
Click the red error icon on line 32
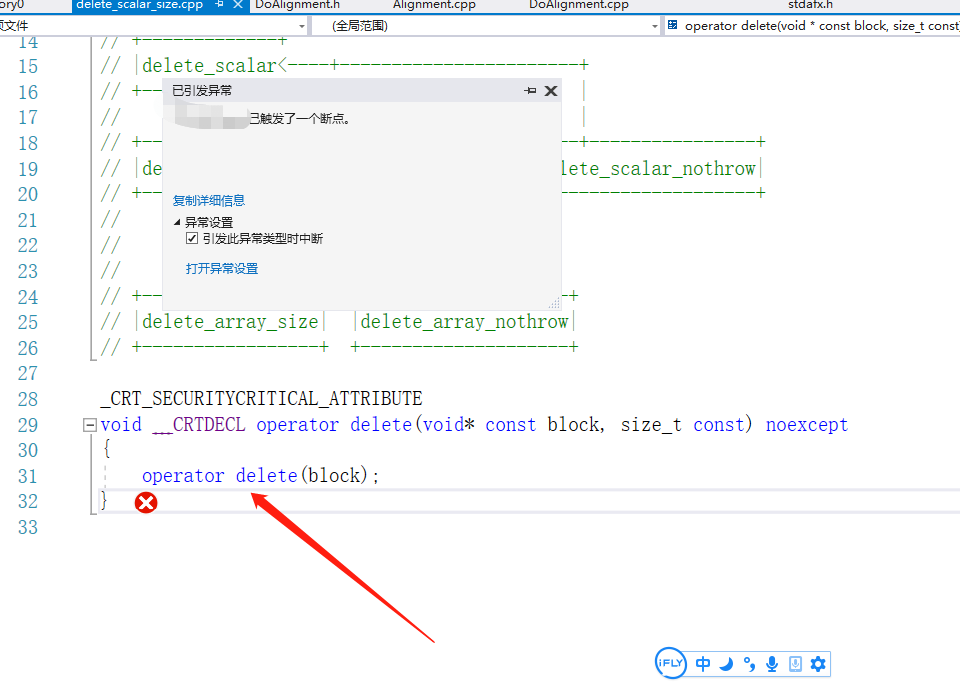tap(146, 502)
